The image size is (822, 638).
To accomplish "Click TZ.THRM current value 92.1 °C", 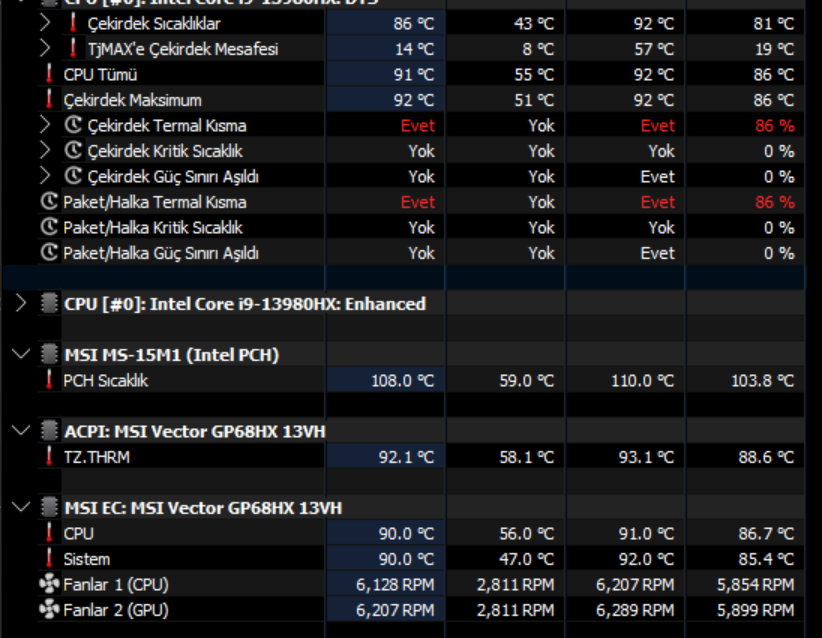I will [406, 457].
